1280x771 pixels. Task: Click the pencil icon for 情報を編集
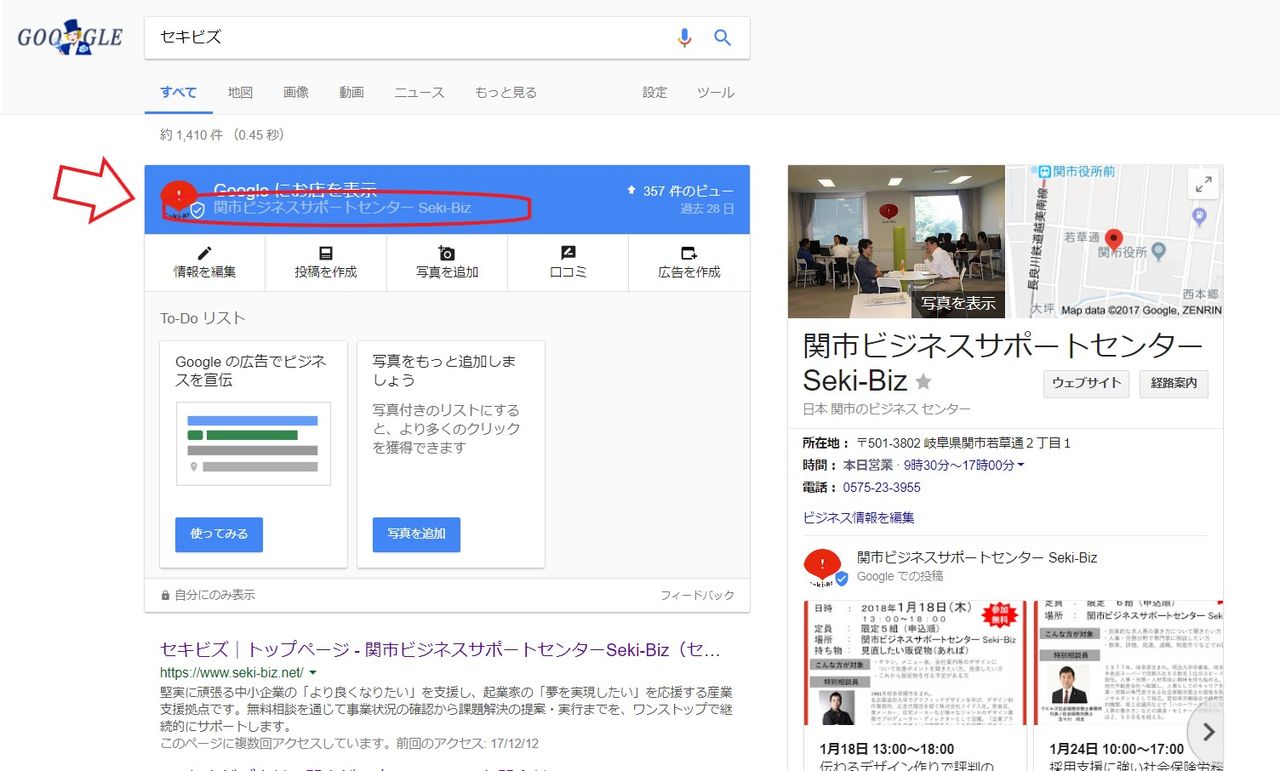(x=205, y=253)
